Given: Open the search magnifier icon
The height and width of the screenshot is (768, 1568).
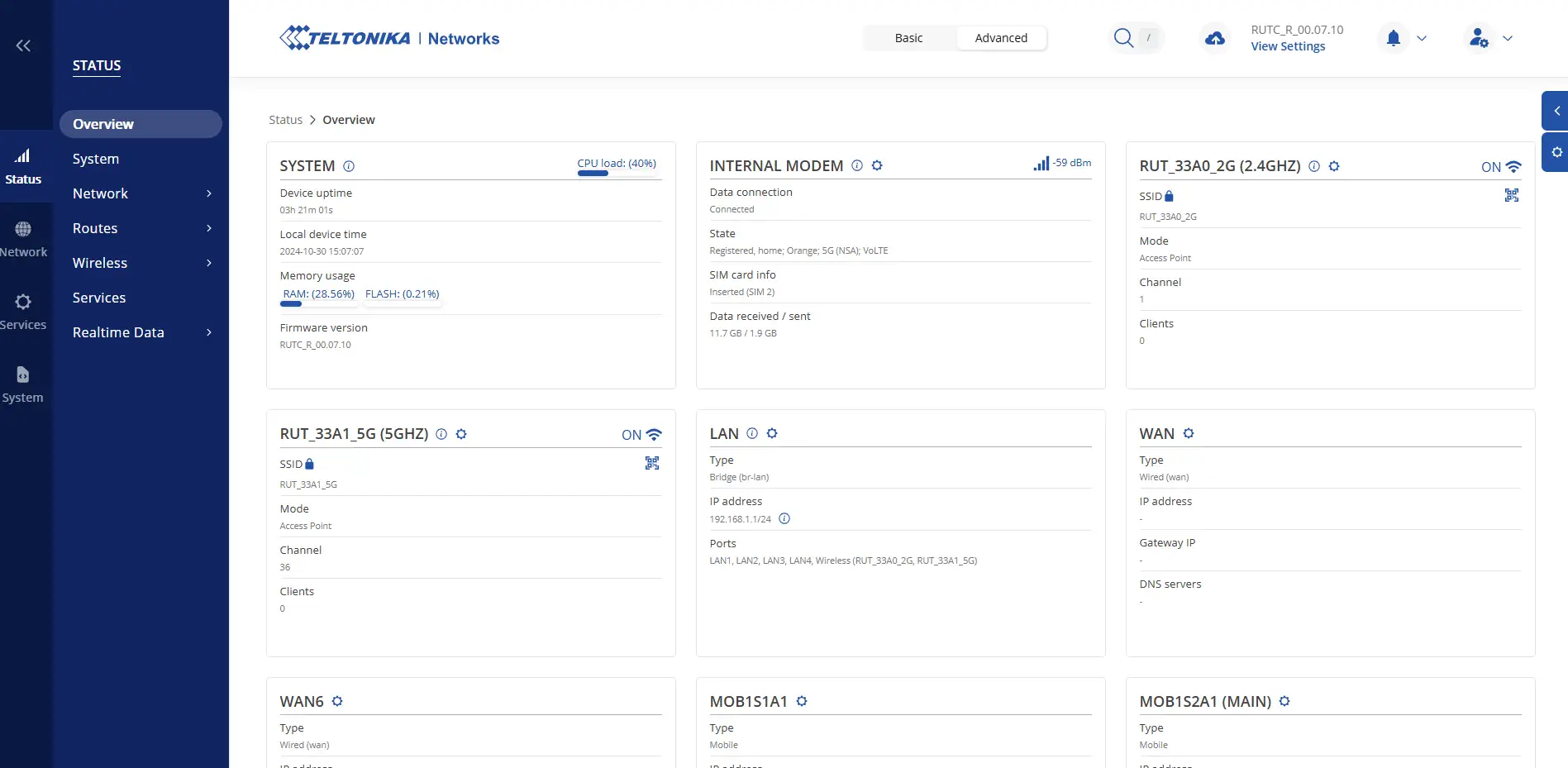Looking at the screenshot, I should [1122, 38].
